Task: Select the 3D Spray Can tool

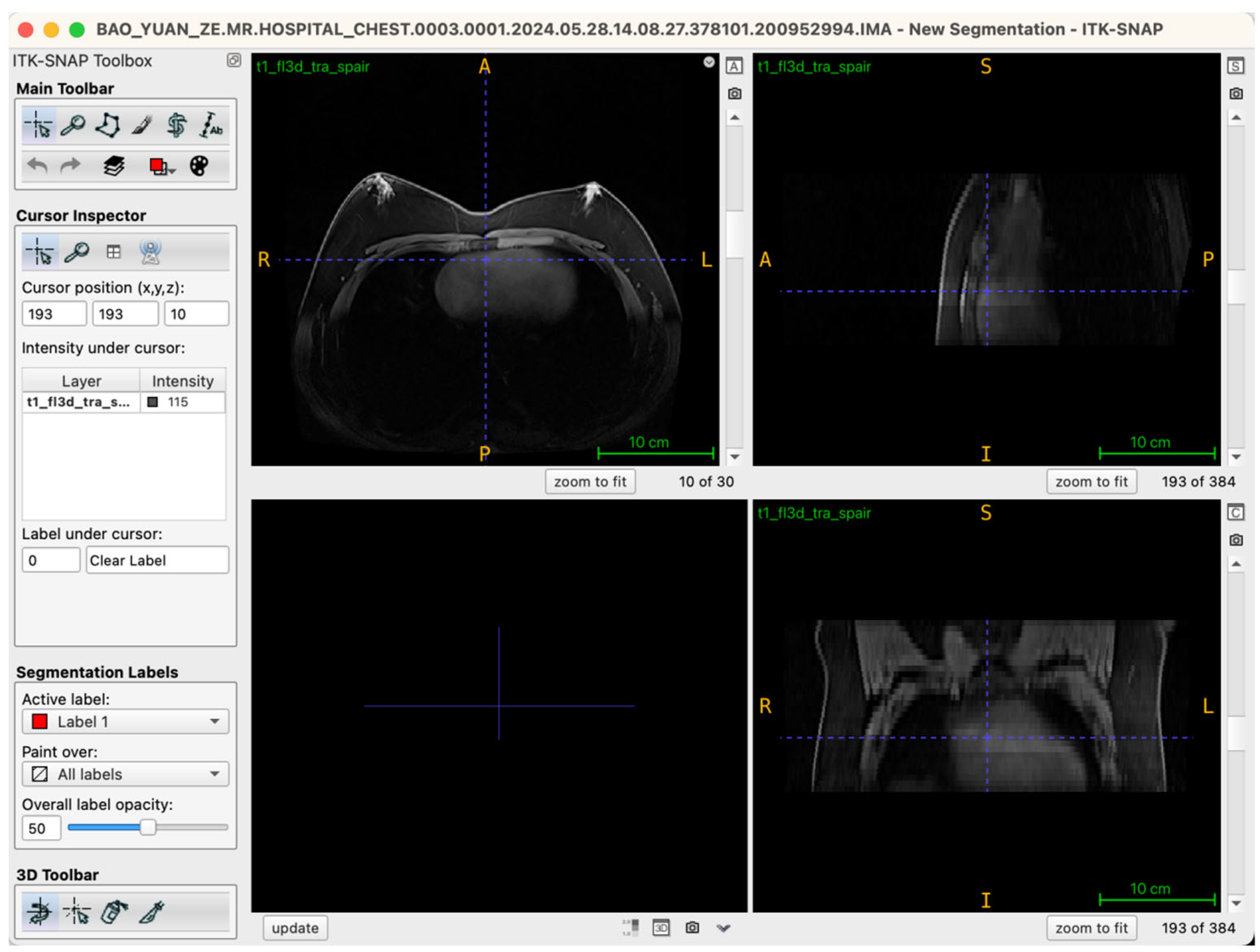Action: tap(114, 911)
